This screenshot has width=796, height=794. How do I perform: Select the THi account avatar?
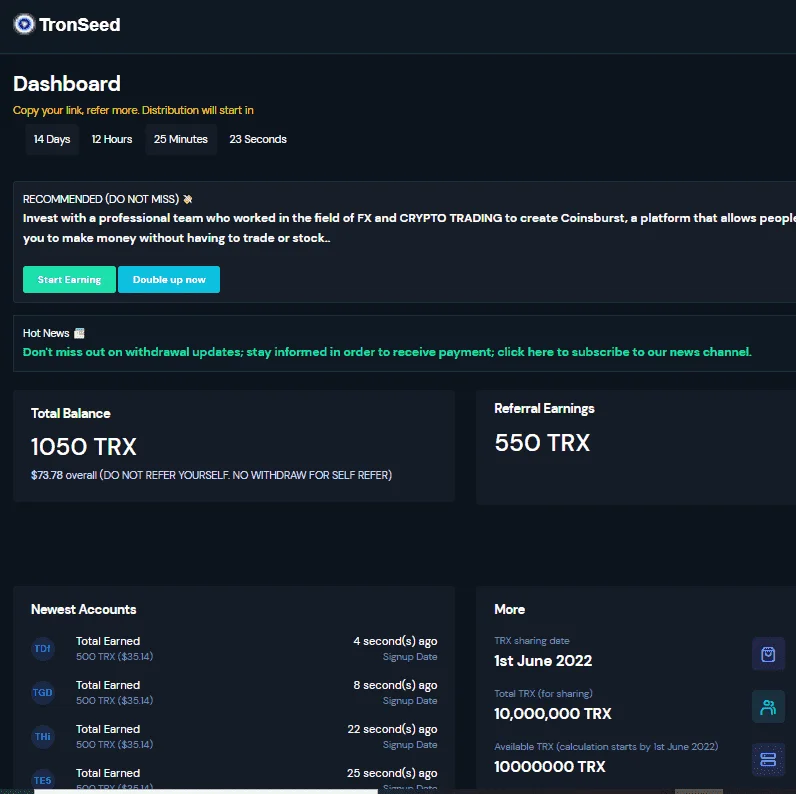click(x=43, y=736)
